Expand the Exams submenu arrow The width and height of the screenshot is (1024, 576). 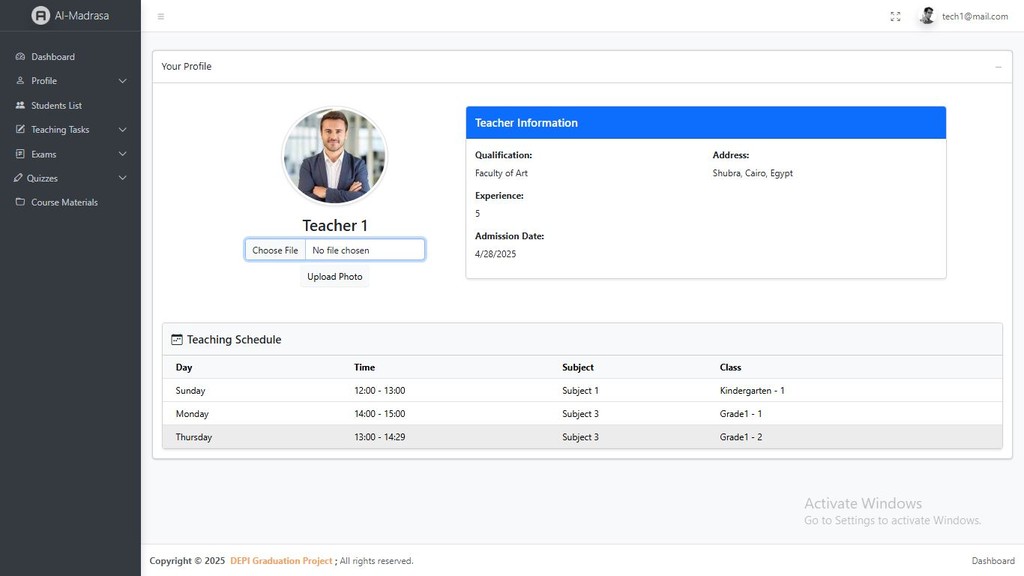122,154
